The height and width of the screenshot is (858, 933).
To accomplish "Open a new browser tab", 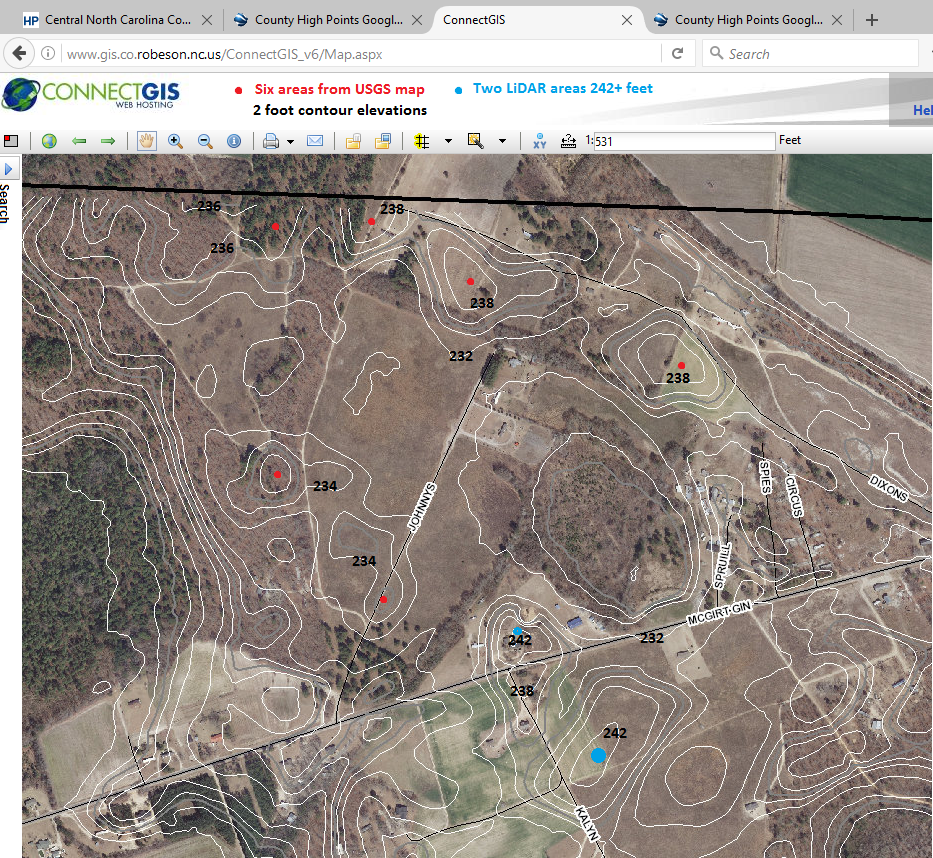I will (x=872, y=19).
